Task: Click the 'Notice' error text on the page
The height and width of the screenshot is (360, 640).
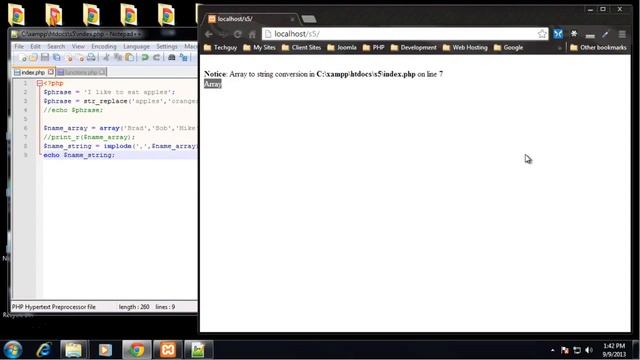Action: pos(215,74)
